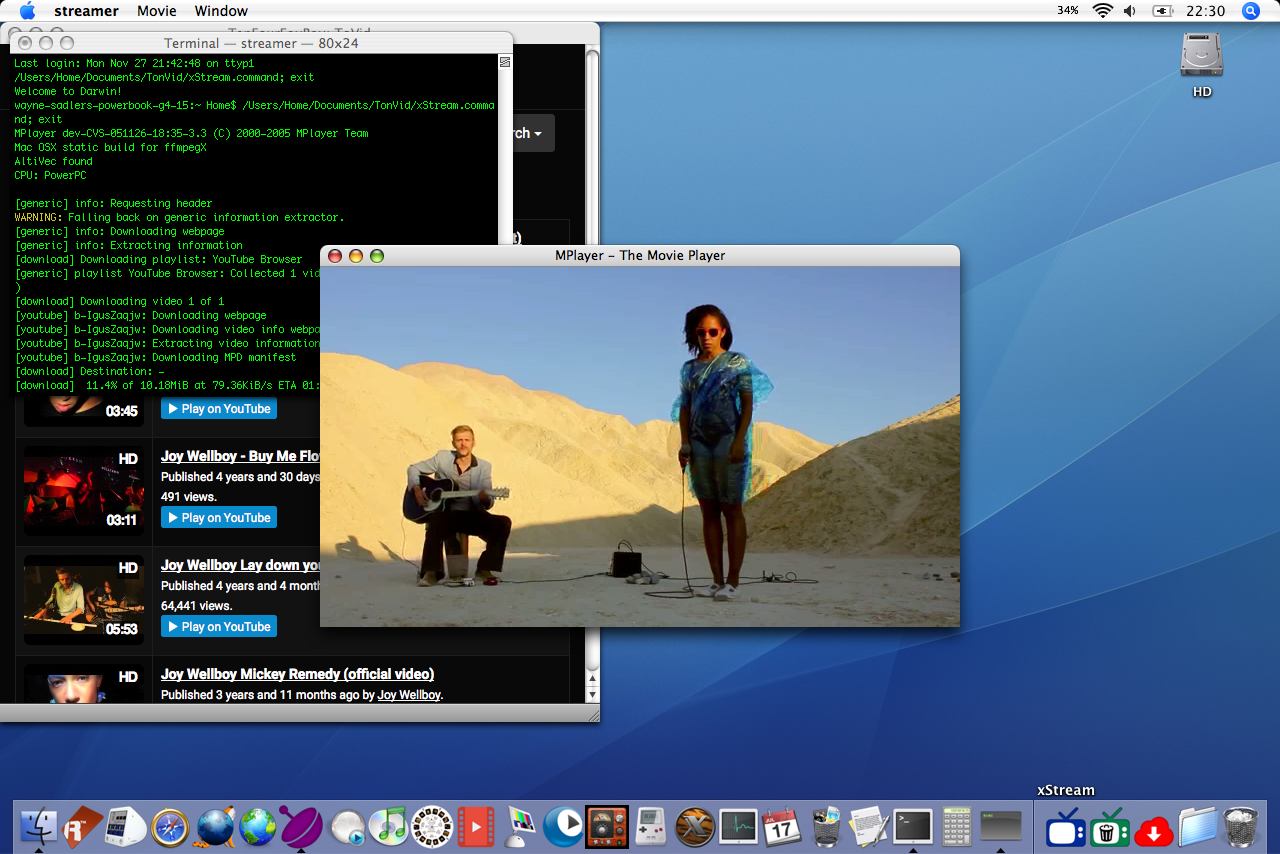This screenshot has height=854, width=1280.
Task: Open the blue xStream TV icon
Action: [1066, 828]
